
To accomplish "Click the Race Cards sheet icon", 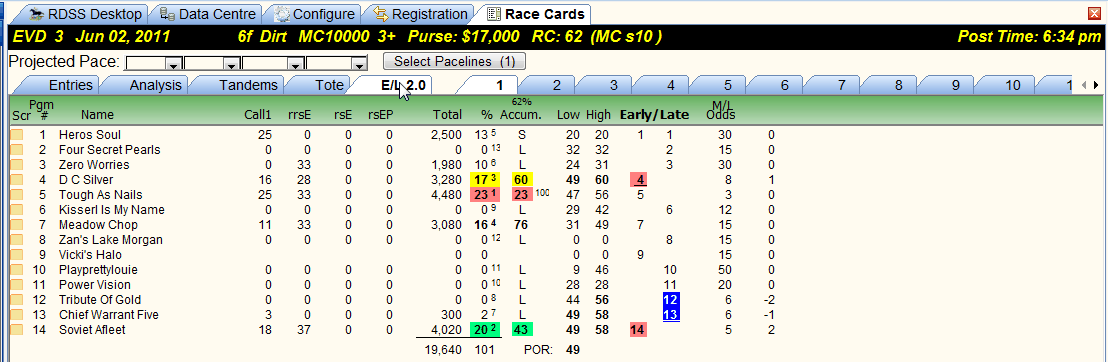I will 494,14.
